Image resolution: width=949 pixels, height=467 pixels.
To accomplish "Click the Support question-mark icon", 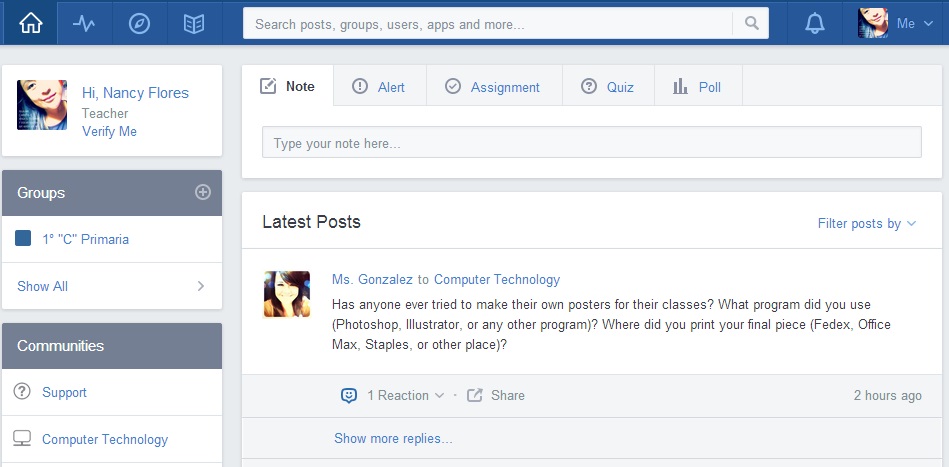I will 22,391.
